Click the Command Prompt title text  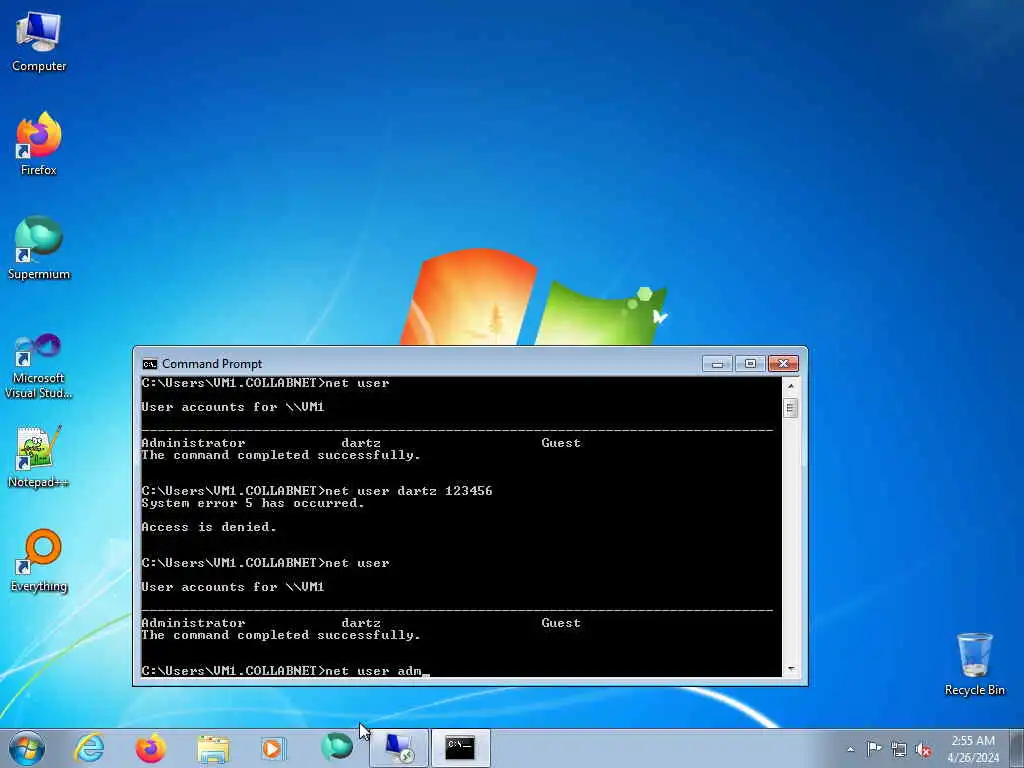[x=212, y=364]
